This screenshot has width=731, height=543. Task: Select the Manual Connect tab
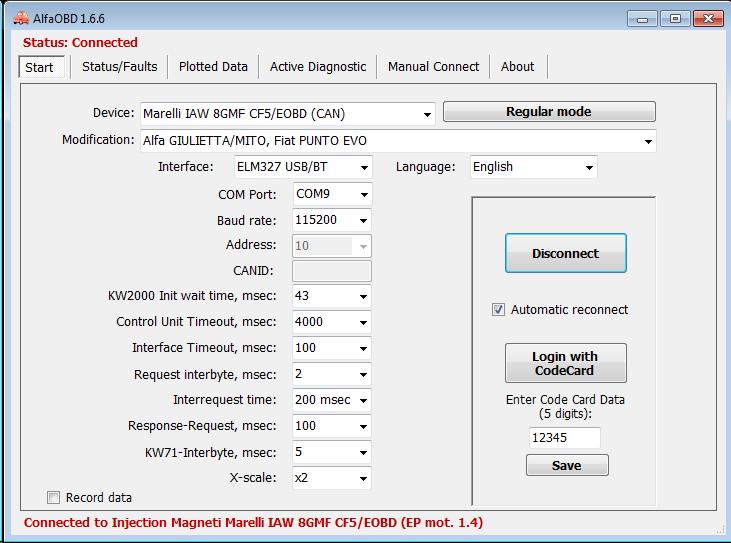tap(433, 67)
